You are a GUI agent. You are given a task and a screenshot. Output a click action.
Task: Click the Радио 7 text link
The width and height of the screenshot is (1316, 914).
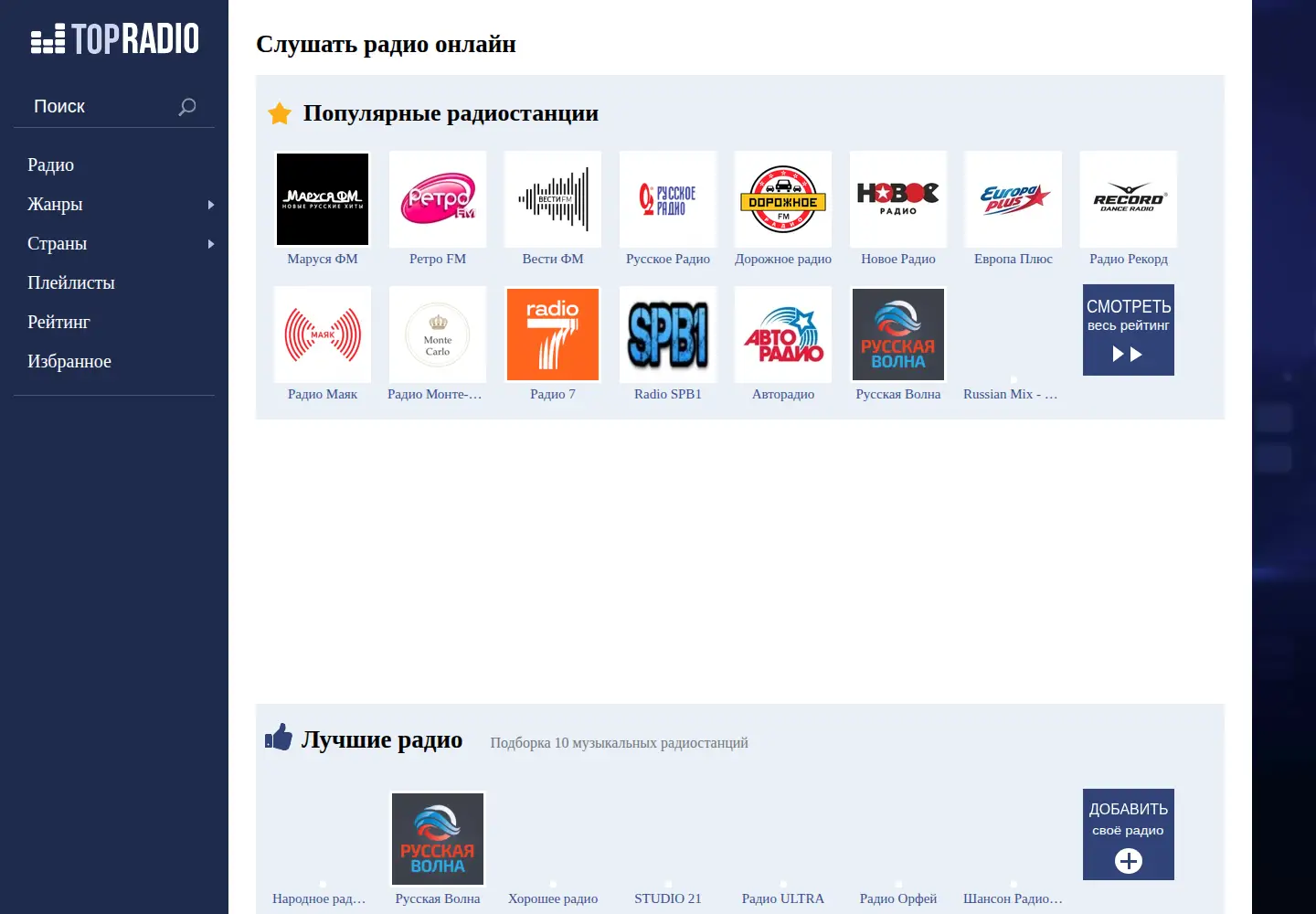click(x=553, y=395)
